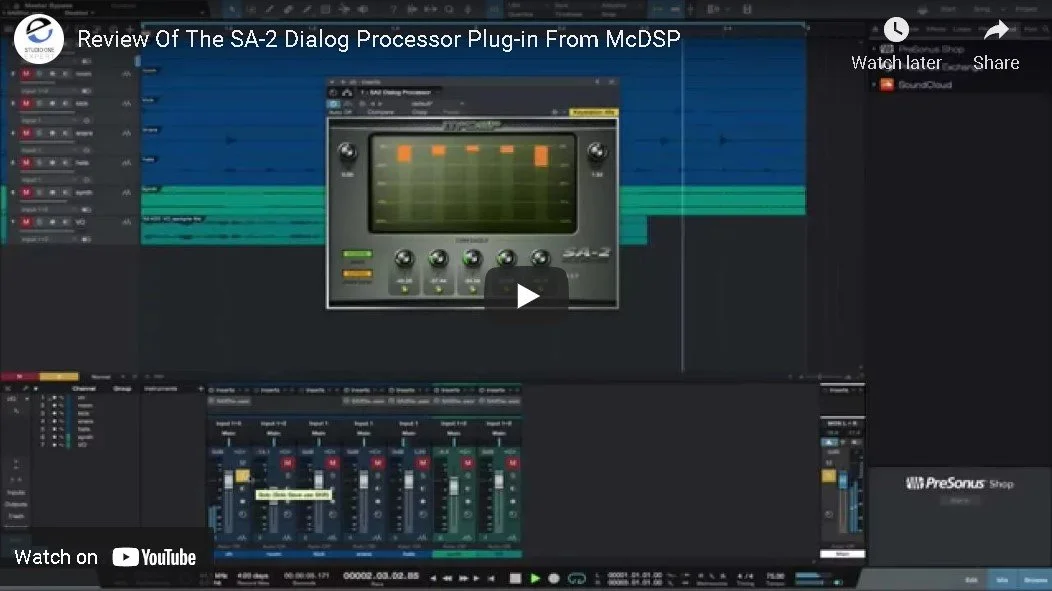Unmute the seventh mixer channel
The image size is (1052, 591).
click(x=512, y=463)
